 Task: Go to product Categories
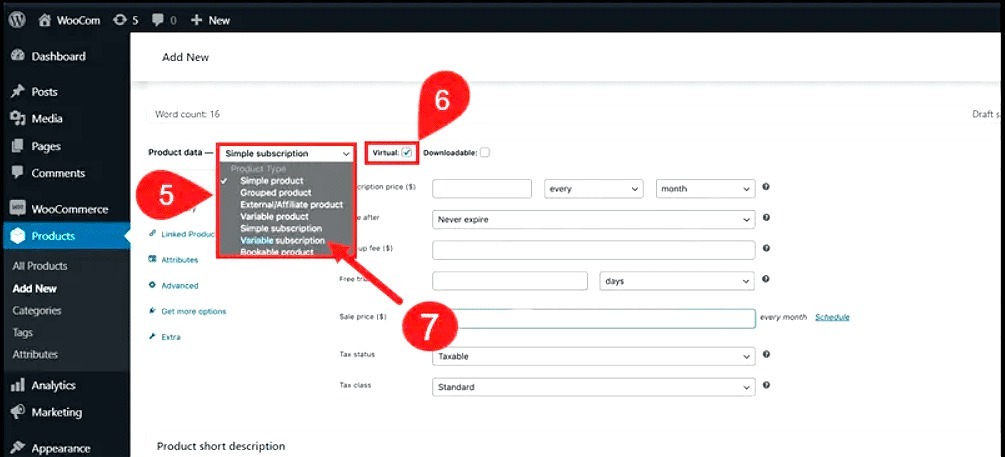pyautogui.click(x=37, y=310)
